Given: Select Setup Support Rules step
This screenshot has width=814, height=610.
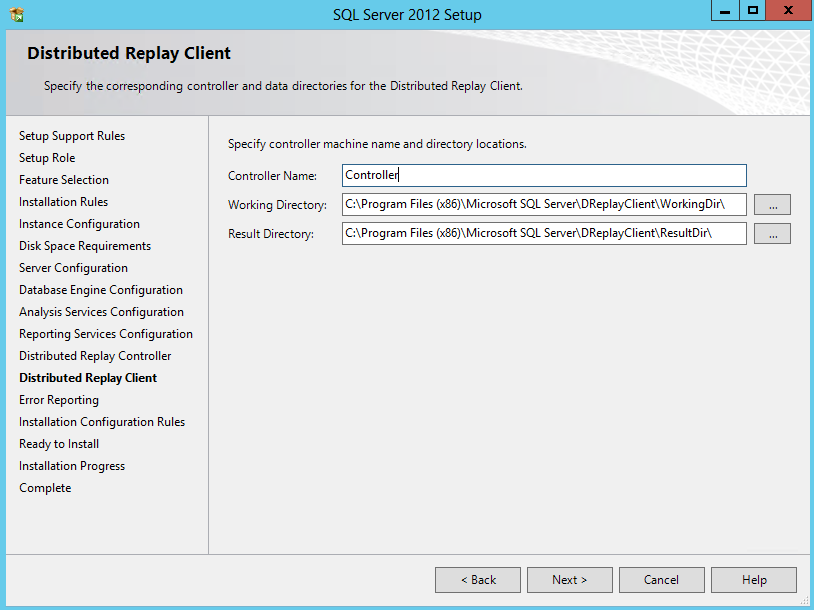Looking at the screenshot, I should coord(72,136).
